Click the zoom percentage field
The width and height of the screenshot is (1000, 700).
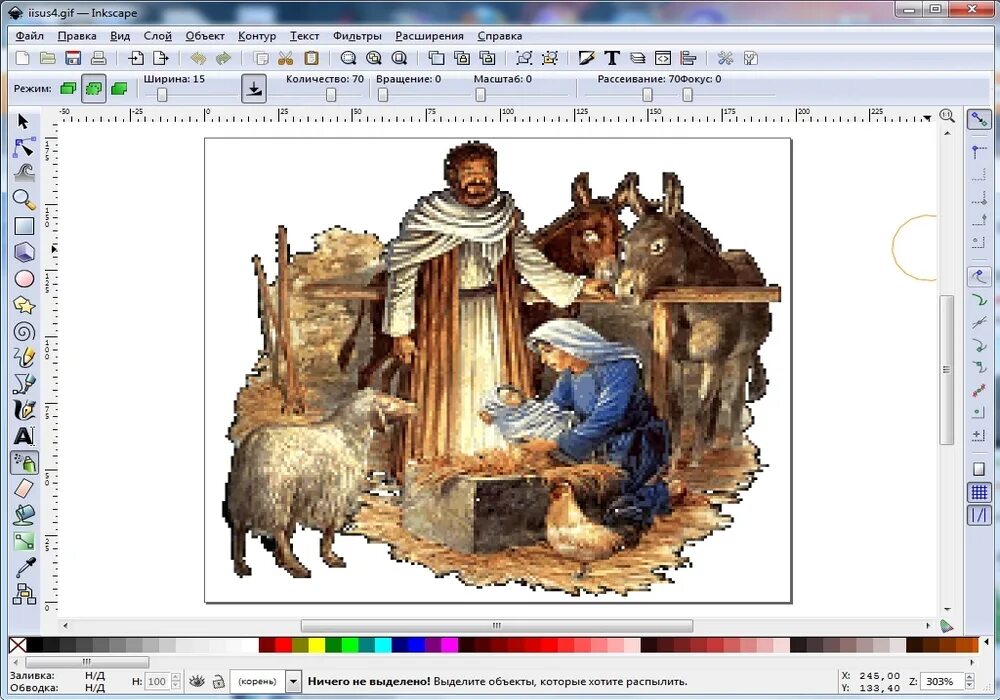tap(941, 682)
